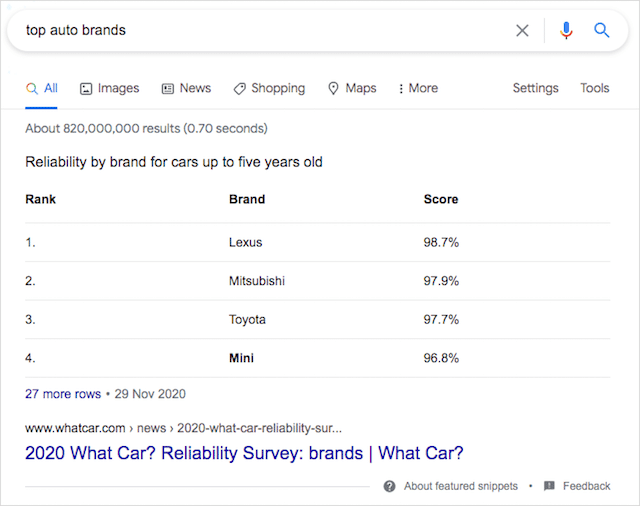Click the question mark help icon
Viewport: 640px width, 506px height.
point(389,486)
